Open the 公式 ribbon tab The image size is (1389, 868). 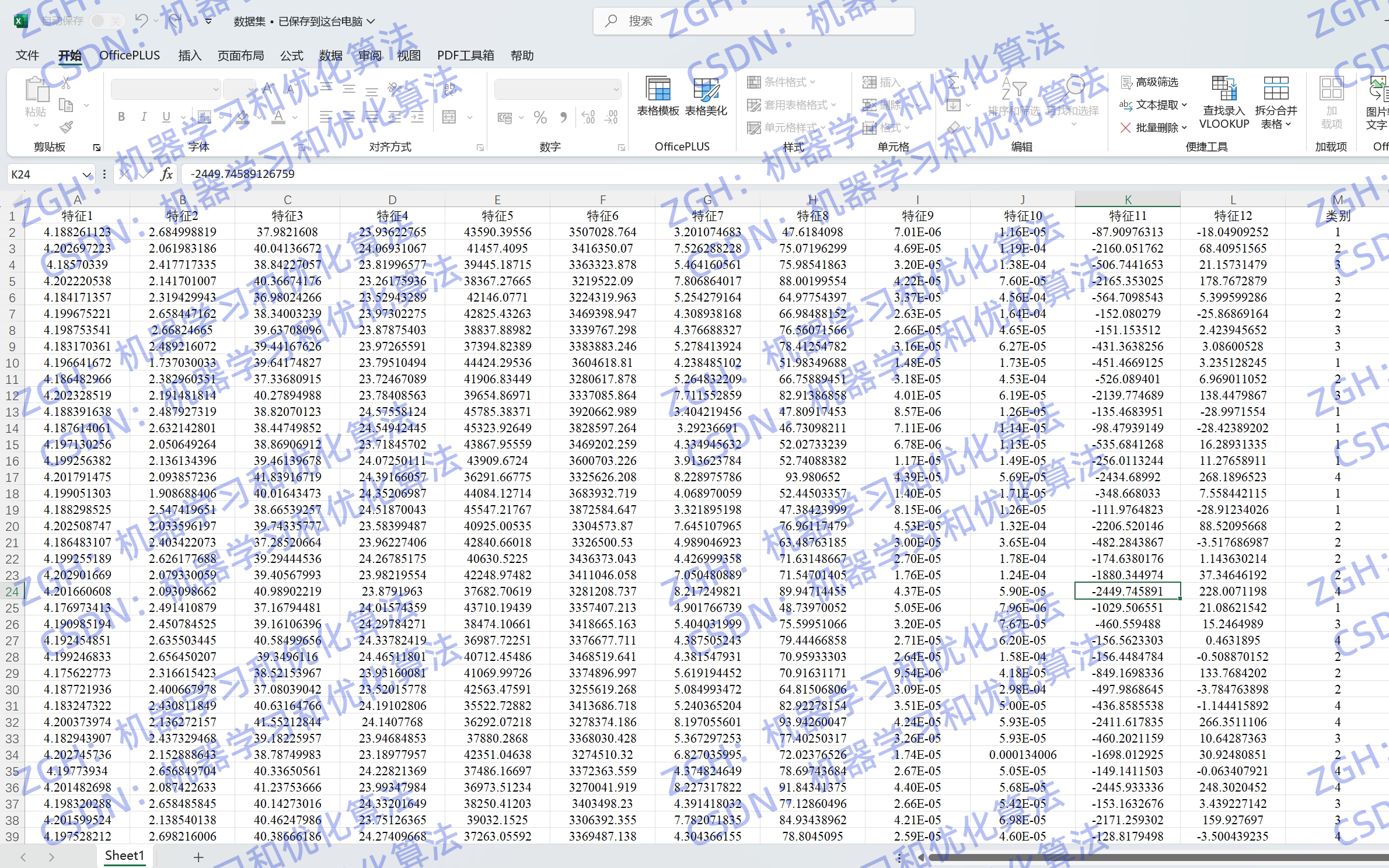[x=291, y=55]
